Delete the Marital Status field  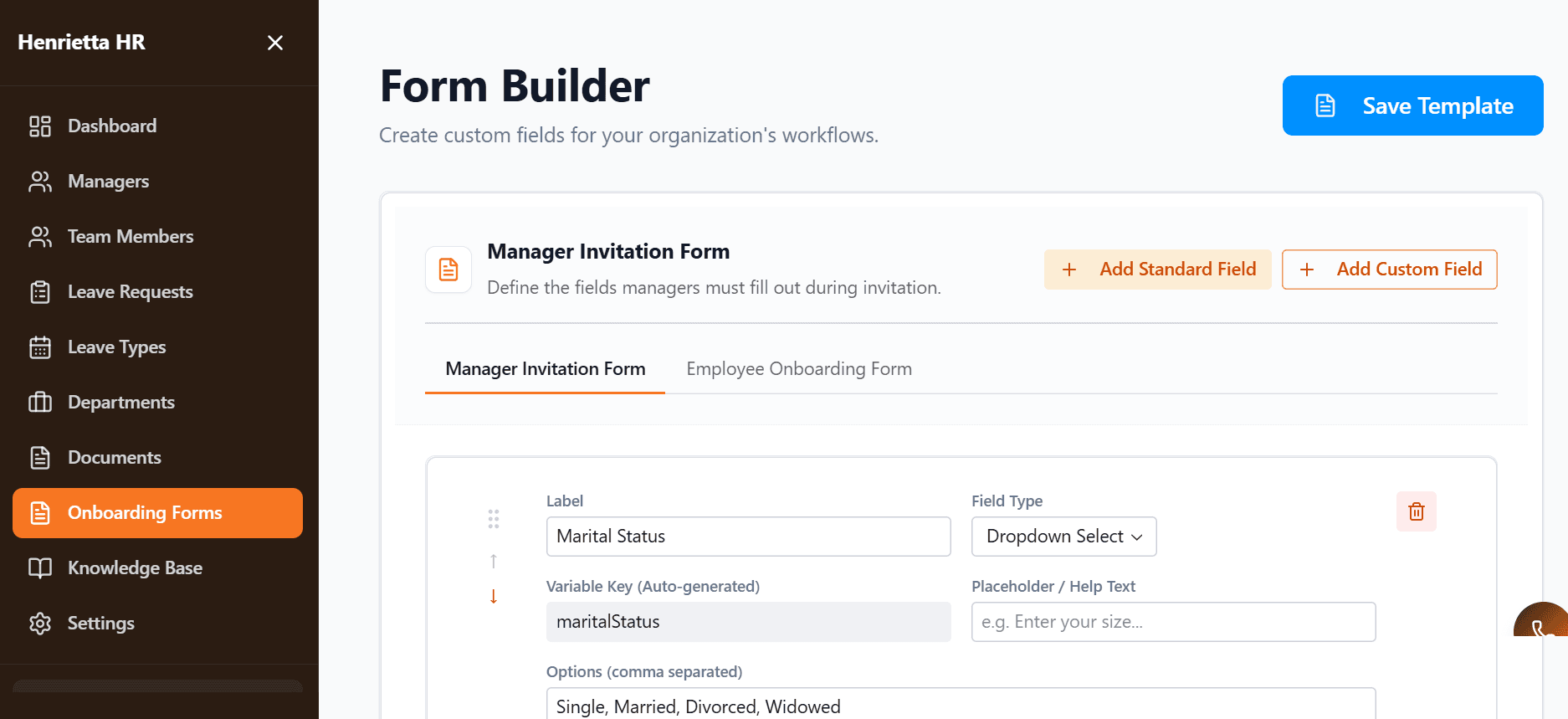point(1417,511)
